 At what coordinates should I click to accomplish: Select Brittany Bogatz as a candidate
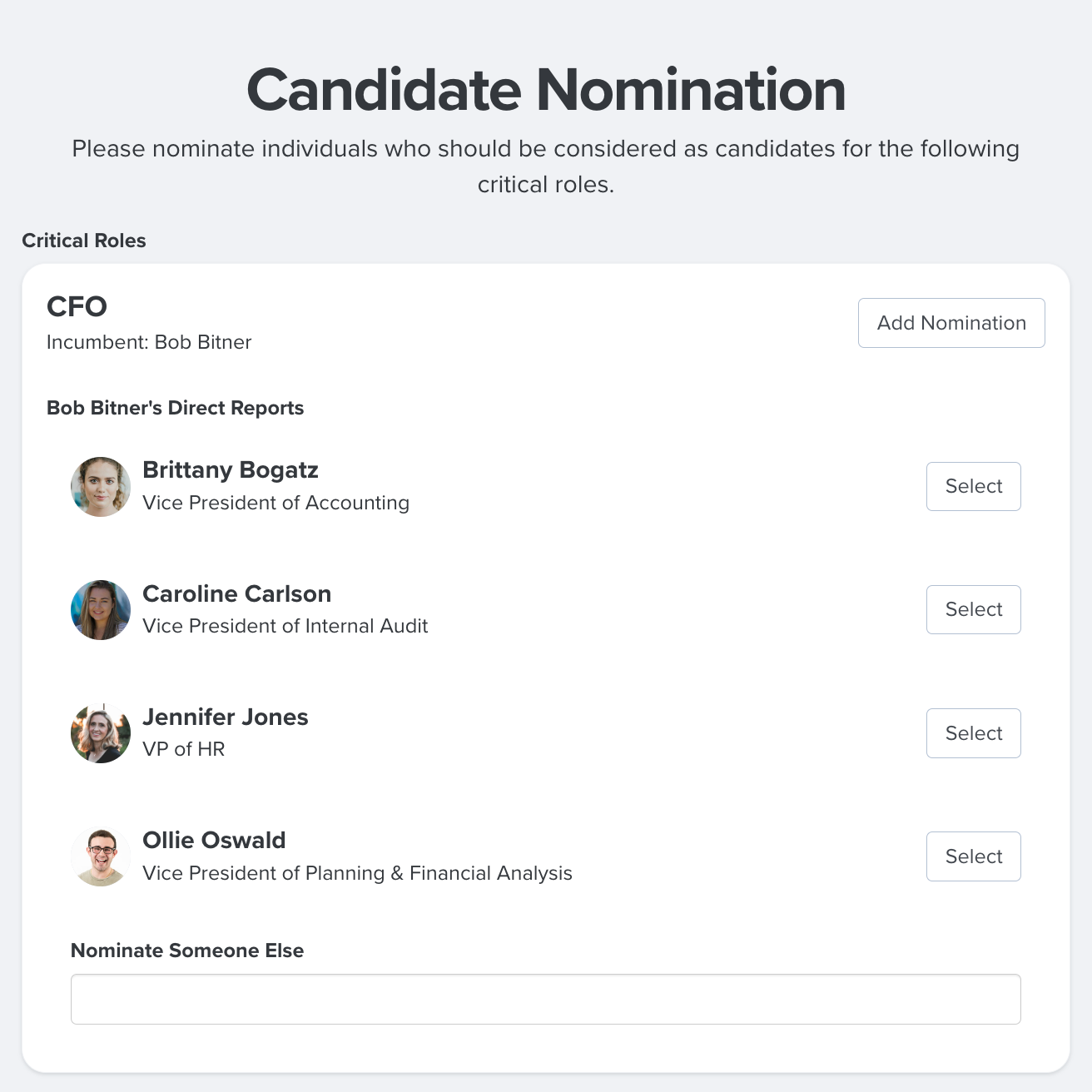click(x=973, y=486)
